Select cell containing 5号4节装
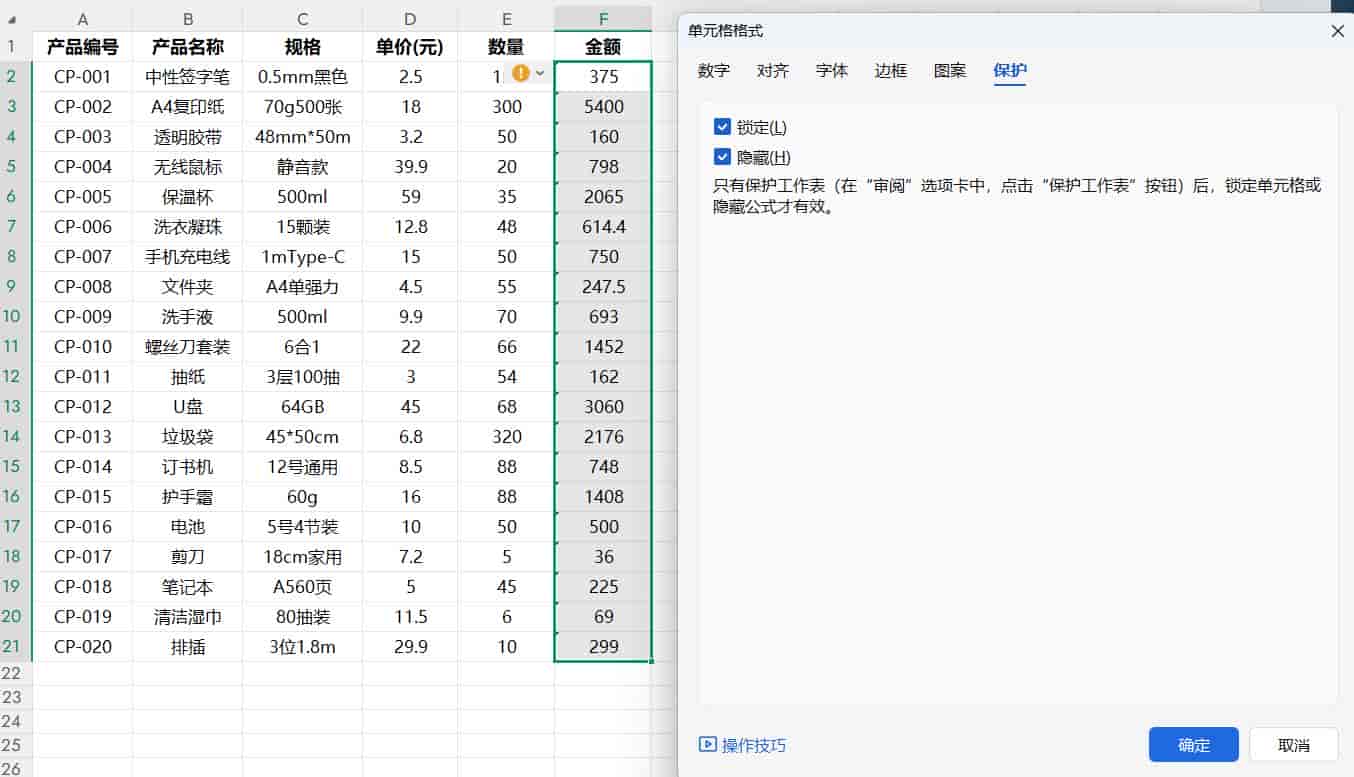 (302, 526)
